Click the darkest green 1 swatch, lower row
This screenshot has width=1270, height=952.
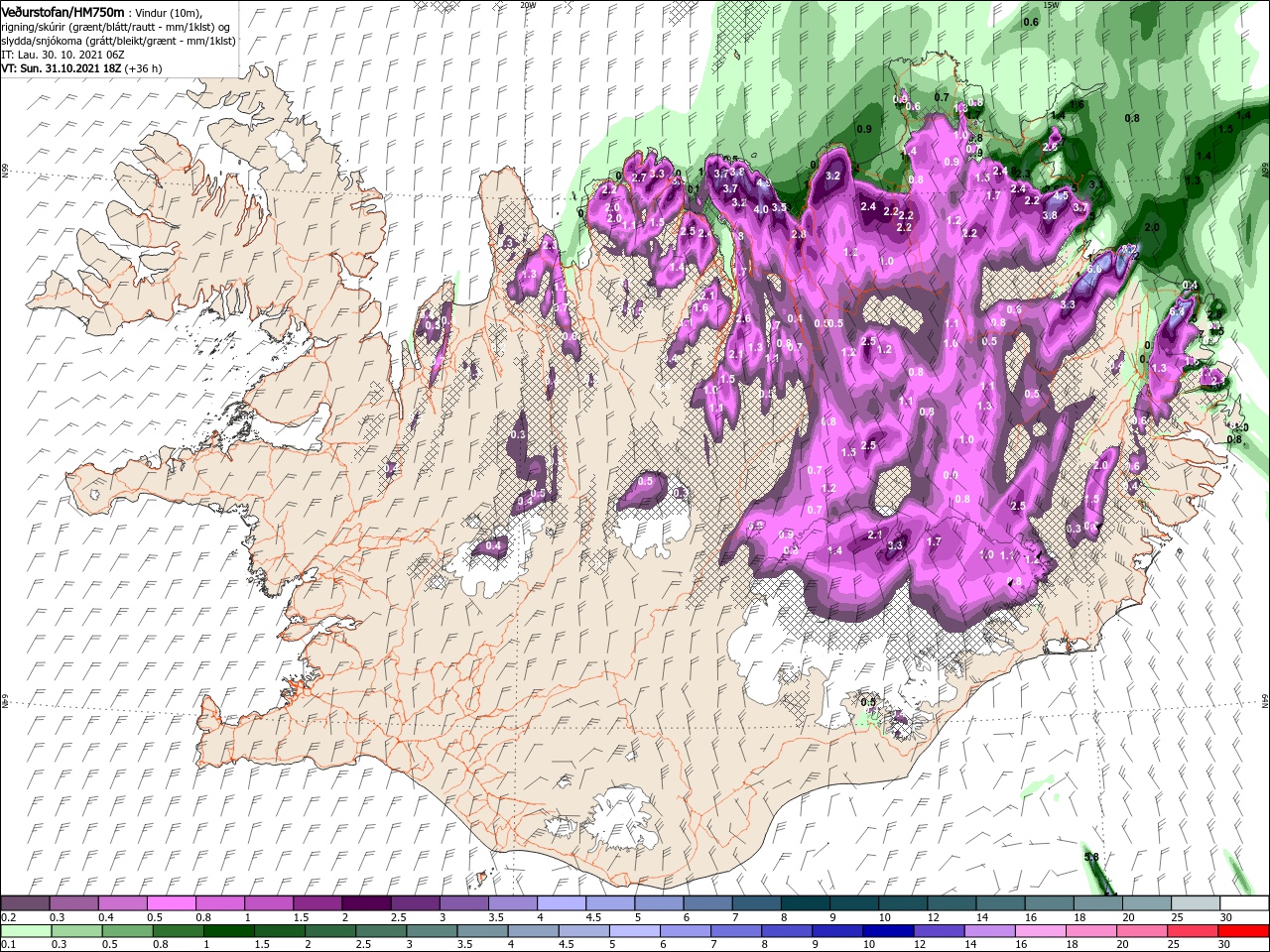tap(229, 930)
